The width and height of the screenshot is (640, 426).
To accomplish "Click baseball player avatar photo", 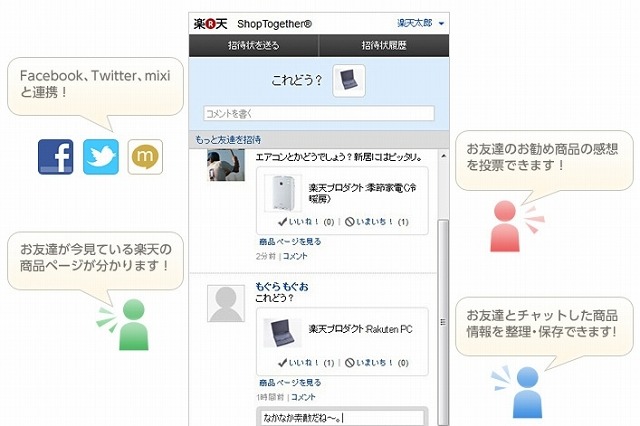I will click(x=226, y=165).
